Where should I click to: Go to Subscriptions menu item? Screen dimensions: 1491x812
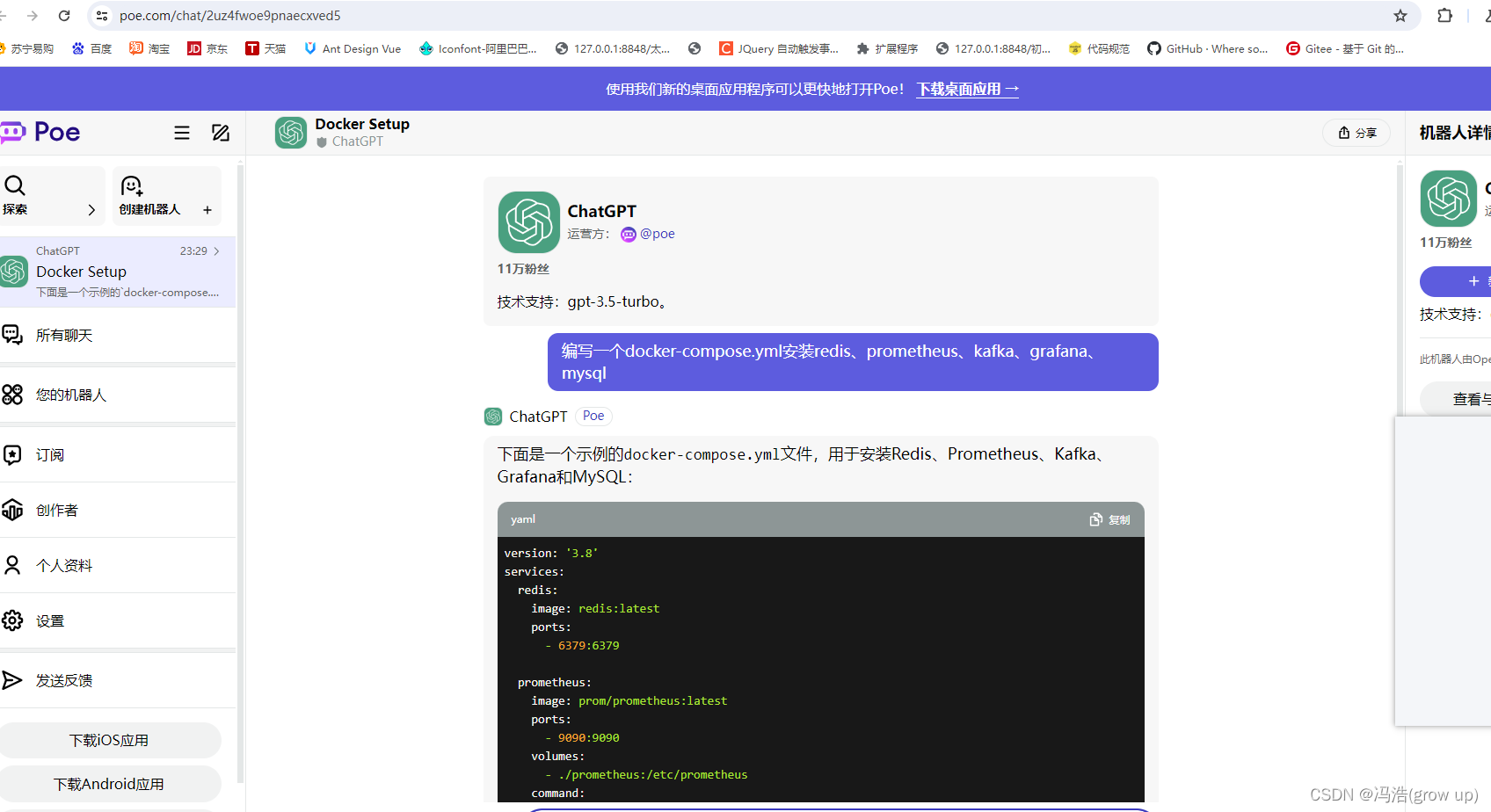(118, 454)
